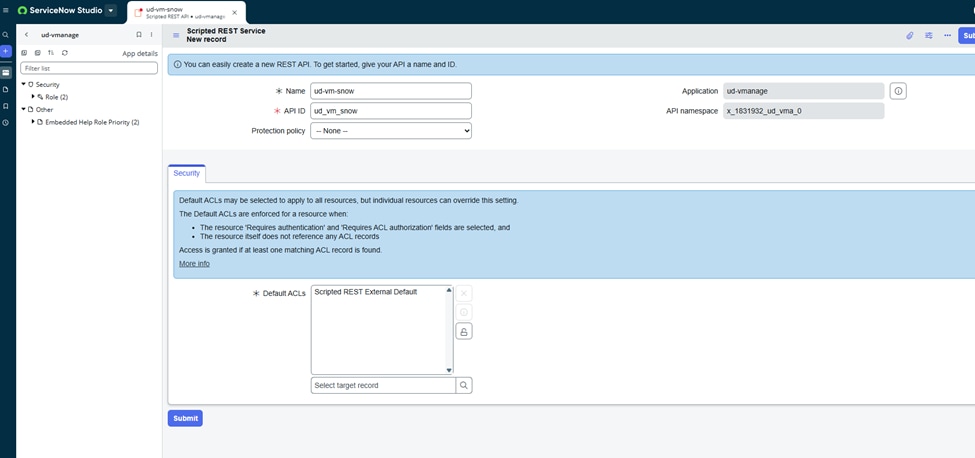Screen dimensions: 975x458
Task: Open recent history clock icon
Action: (6, 123)
